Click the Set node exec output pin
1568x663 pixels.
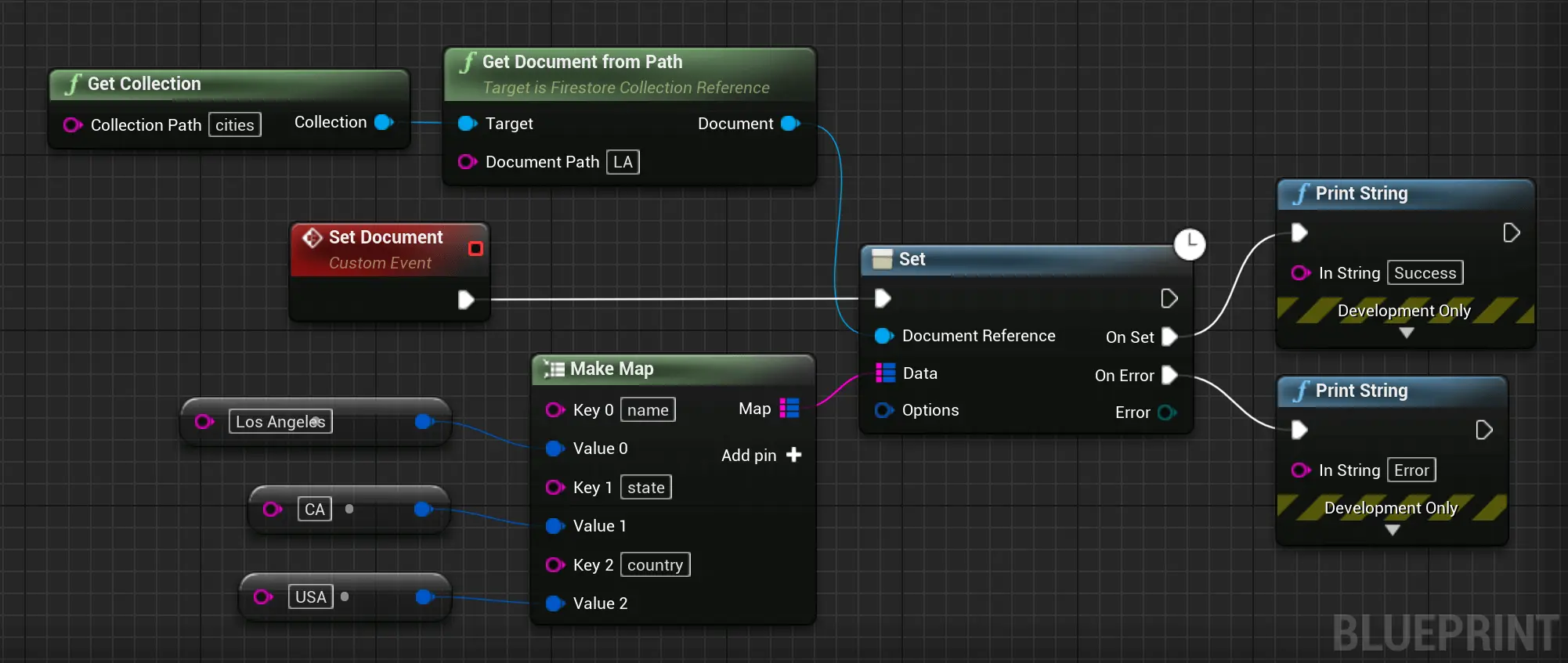point(1169,298)
